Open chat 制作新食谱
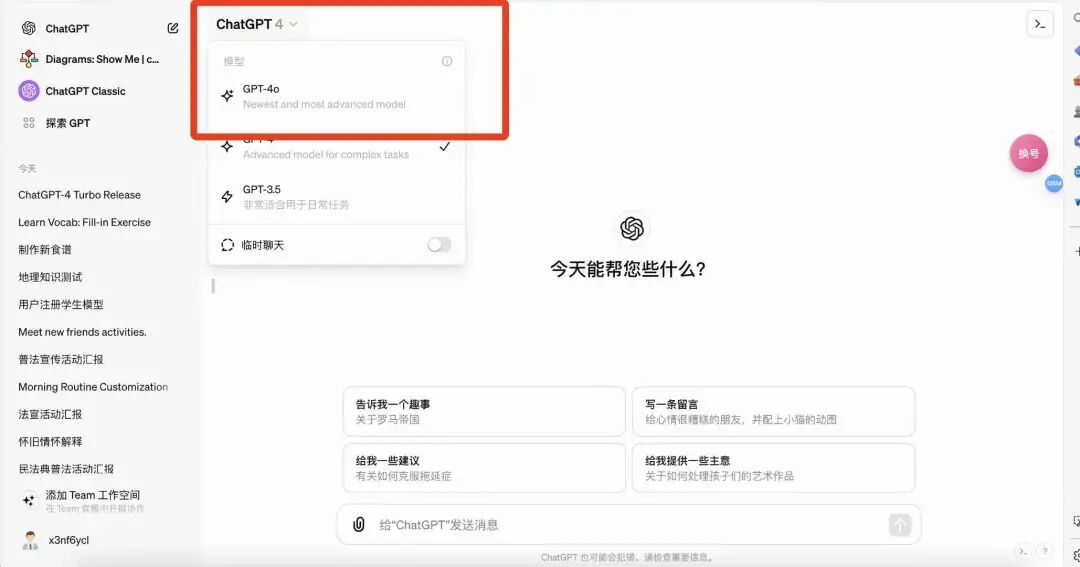1080x567 pixels. tap(45, 249)
